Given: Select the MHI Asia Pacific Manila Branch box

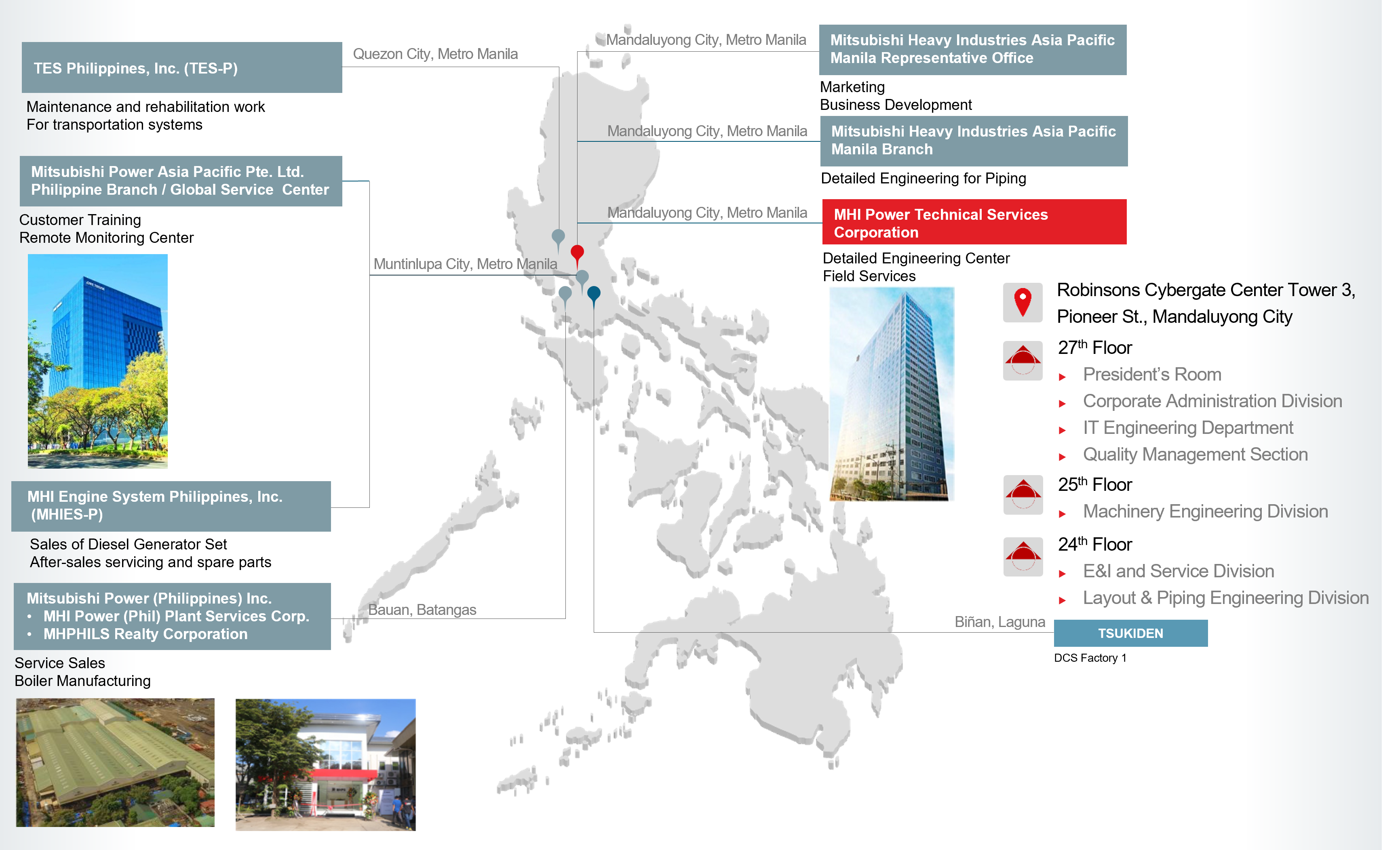Looking at the screenshot, I should [x=974, y=141].
